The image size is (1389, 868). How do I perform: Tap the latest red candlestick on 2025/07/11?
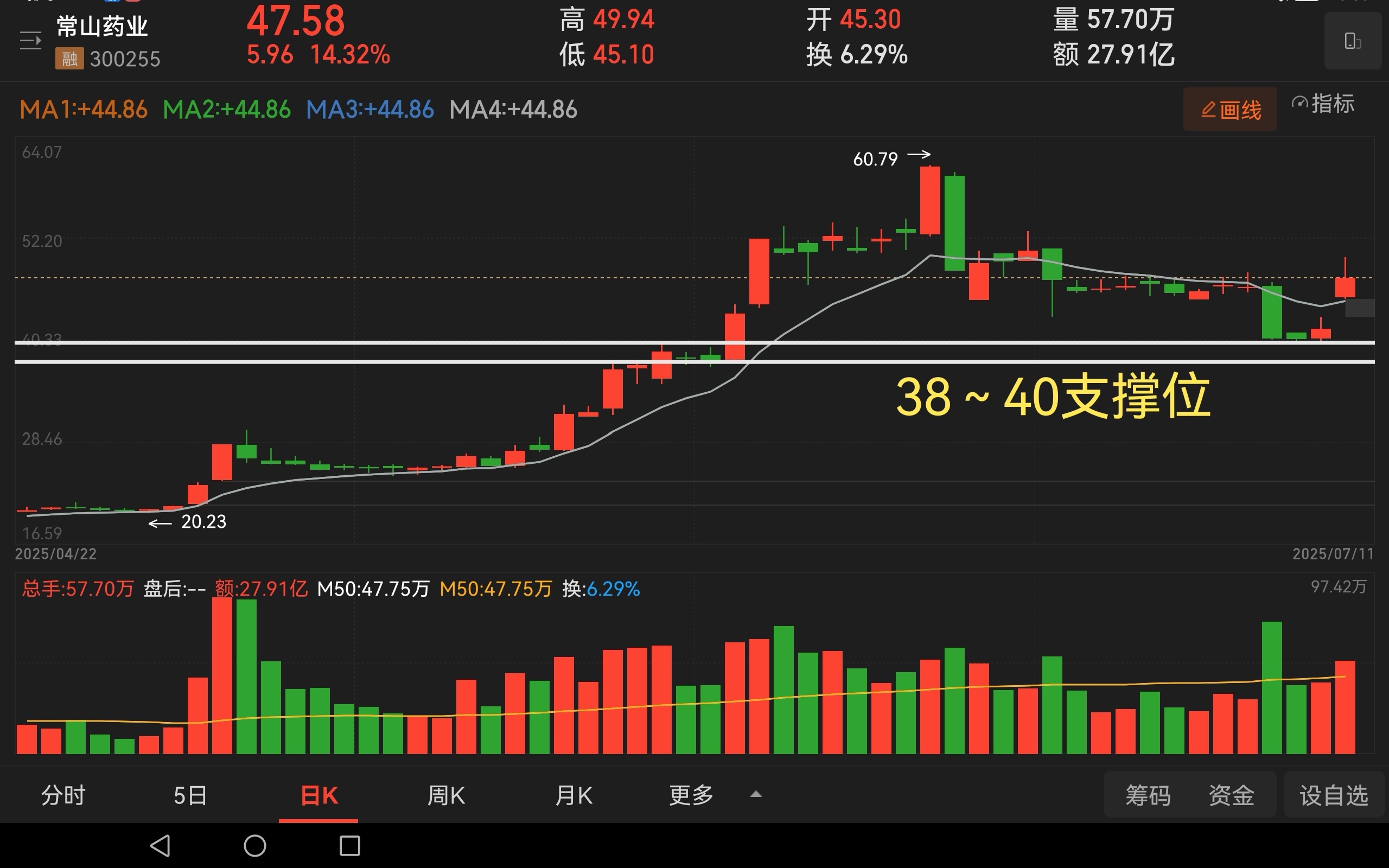tap(1345, 287)
